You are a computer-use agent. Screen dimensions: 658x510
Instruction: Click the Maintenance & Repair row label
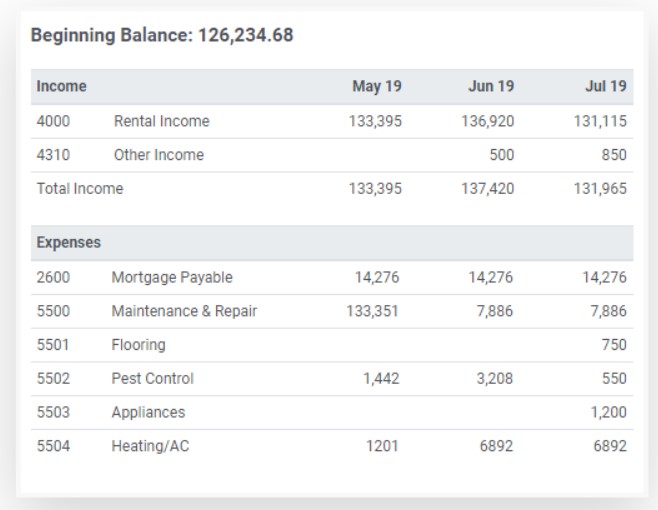coord(184,311)
